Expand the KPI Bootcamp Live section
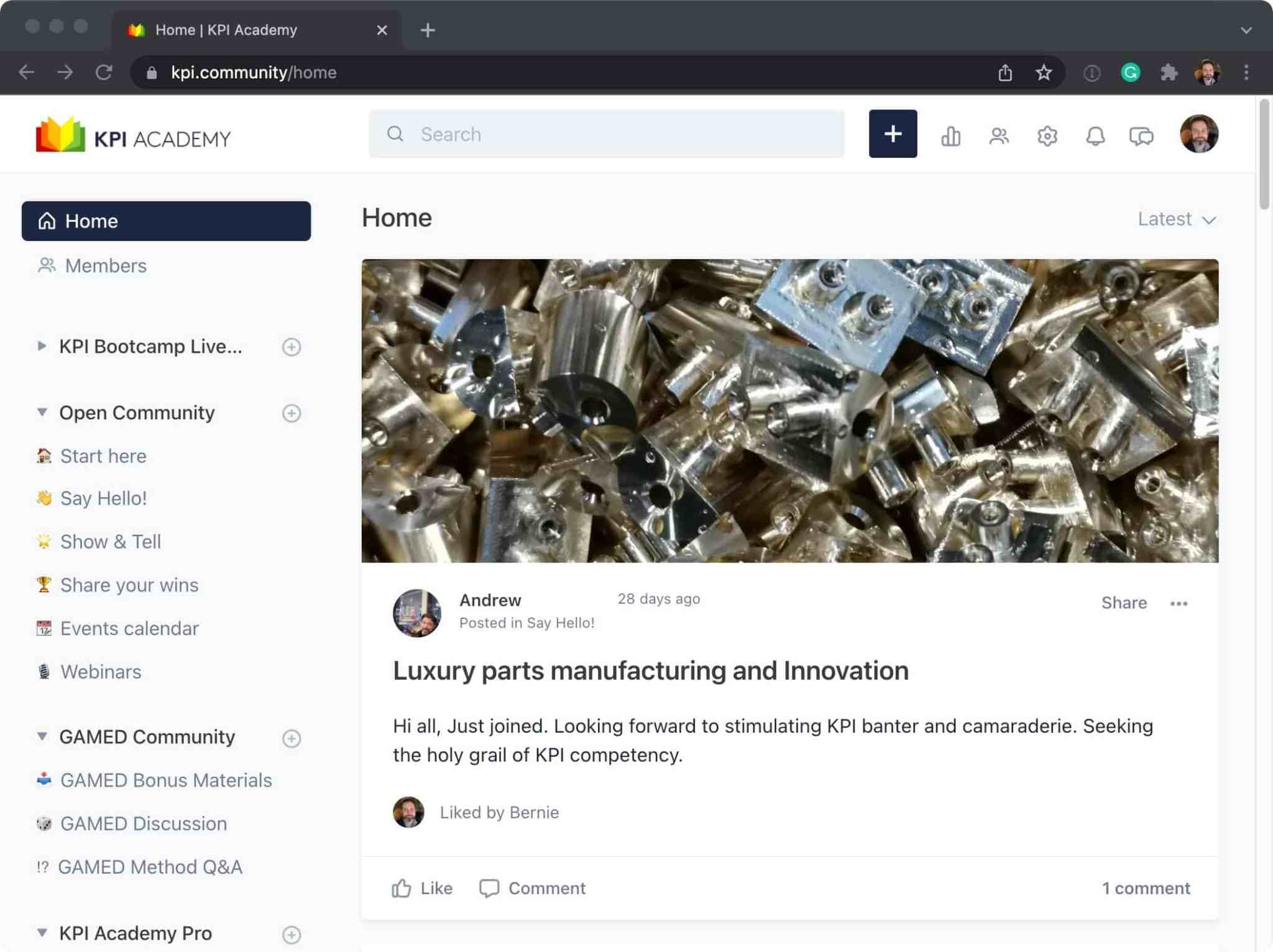The height and width of the screenshot is (952, 1273). (x=42, y=346)
